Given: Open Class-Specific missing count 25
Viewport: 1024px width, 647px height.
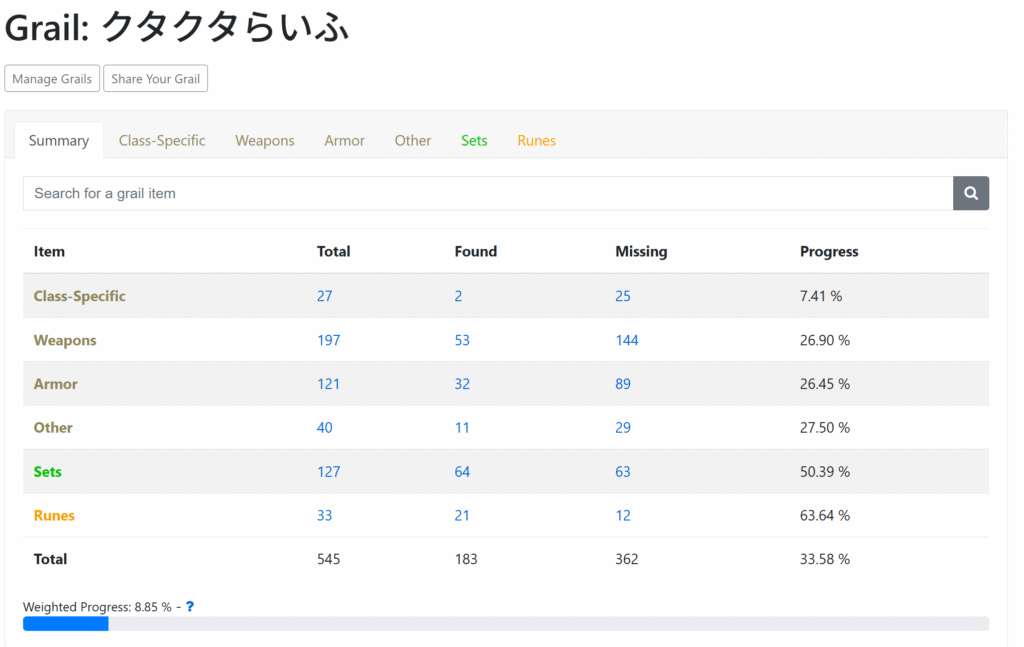Looking at the screenshot, I should coord(623,296).
